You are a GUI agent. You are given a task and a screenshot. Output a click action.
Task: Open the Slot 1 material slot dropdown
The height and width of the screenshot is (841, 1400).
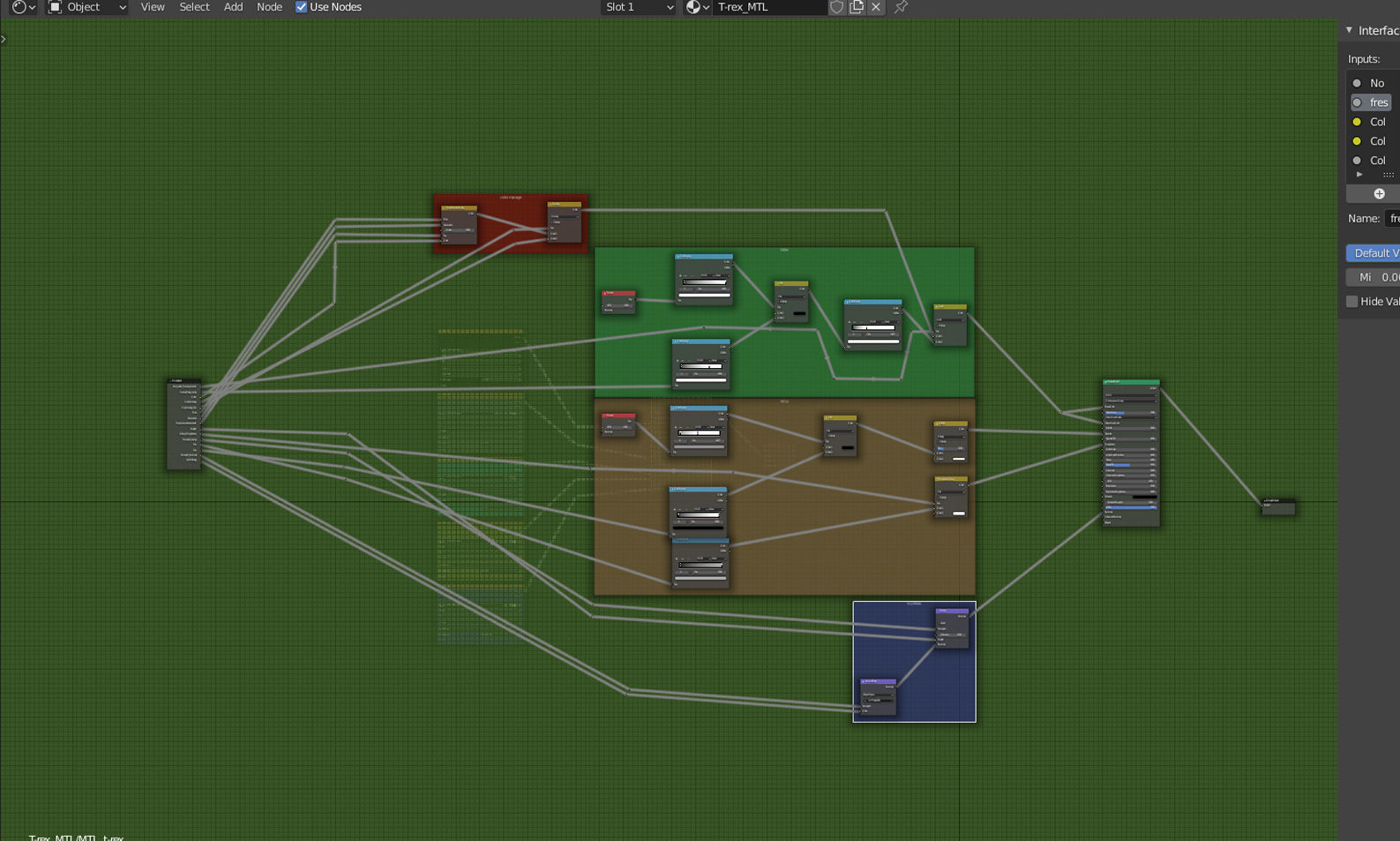click(x=640, y=7)
